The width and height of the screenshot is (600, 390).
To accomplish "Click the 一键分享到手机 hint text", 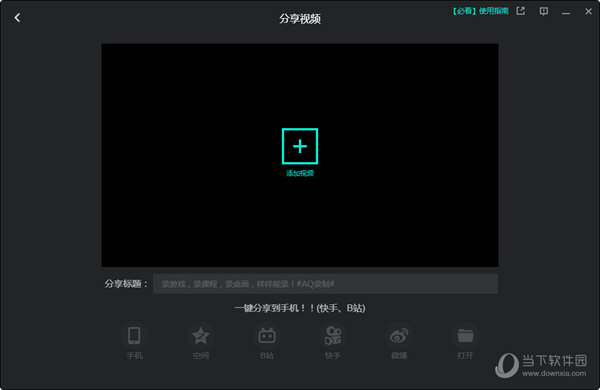I will tap(300, 308).
